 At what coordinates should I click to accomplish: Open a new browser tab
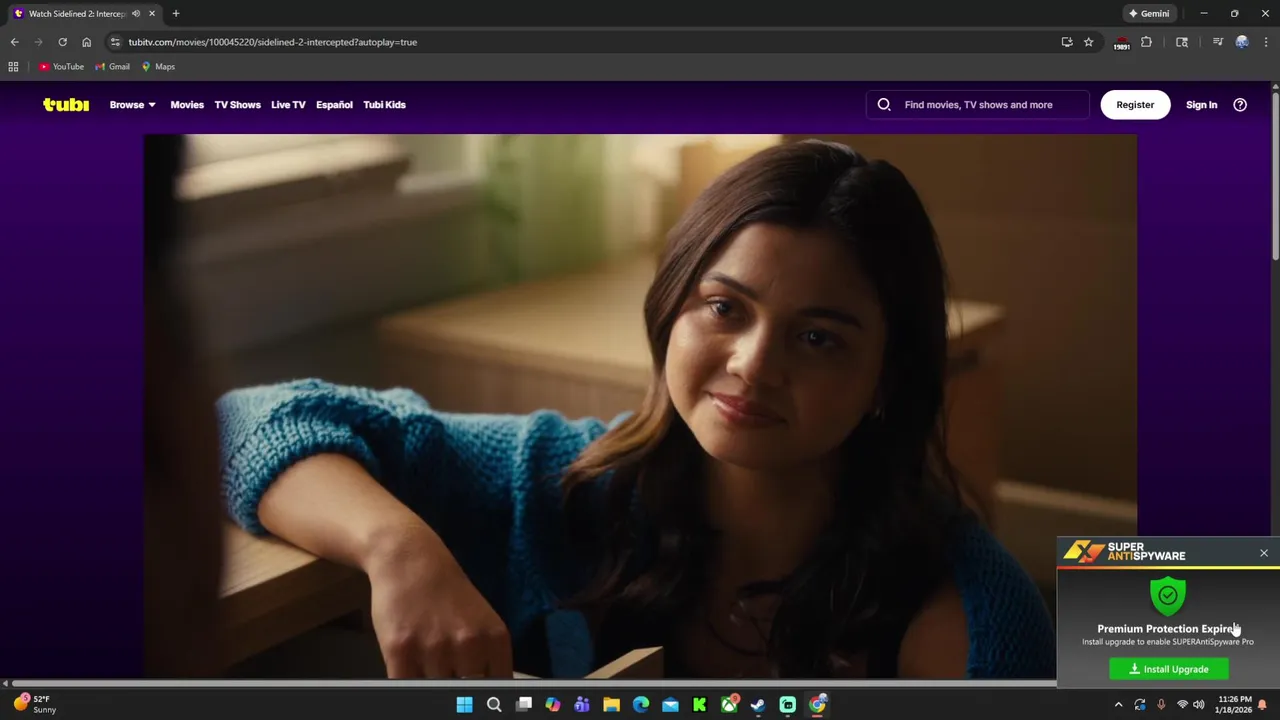[176, 14]
